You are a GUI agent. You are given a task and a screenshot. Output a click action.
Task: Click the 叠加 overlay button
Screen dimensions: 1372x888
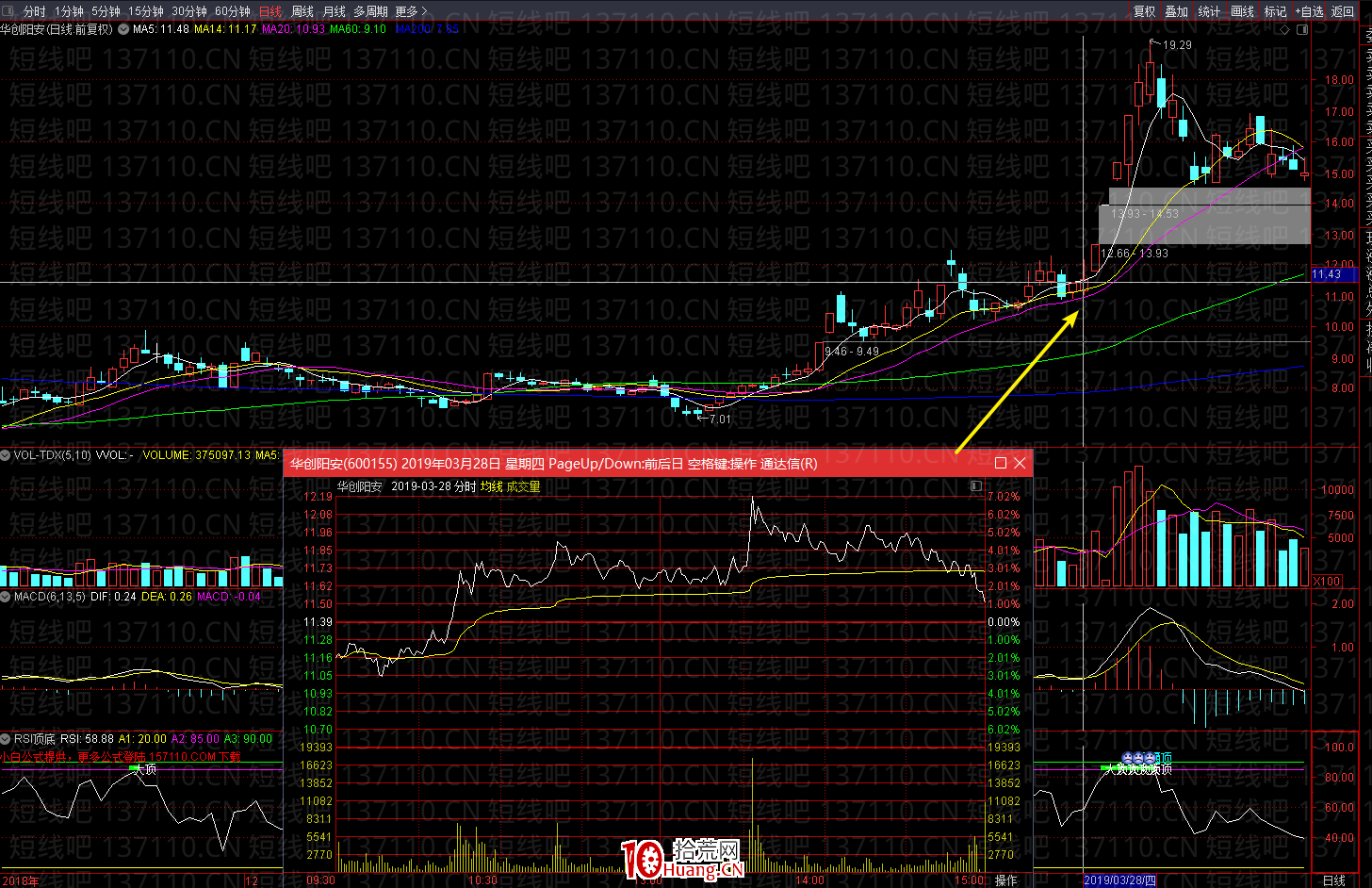point(1176,11)
